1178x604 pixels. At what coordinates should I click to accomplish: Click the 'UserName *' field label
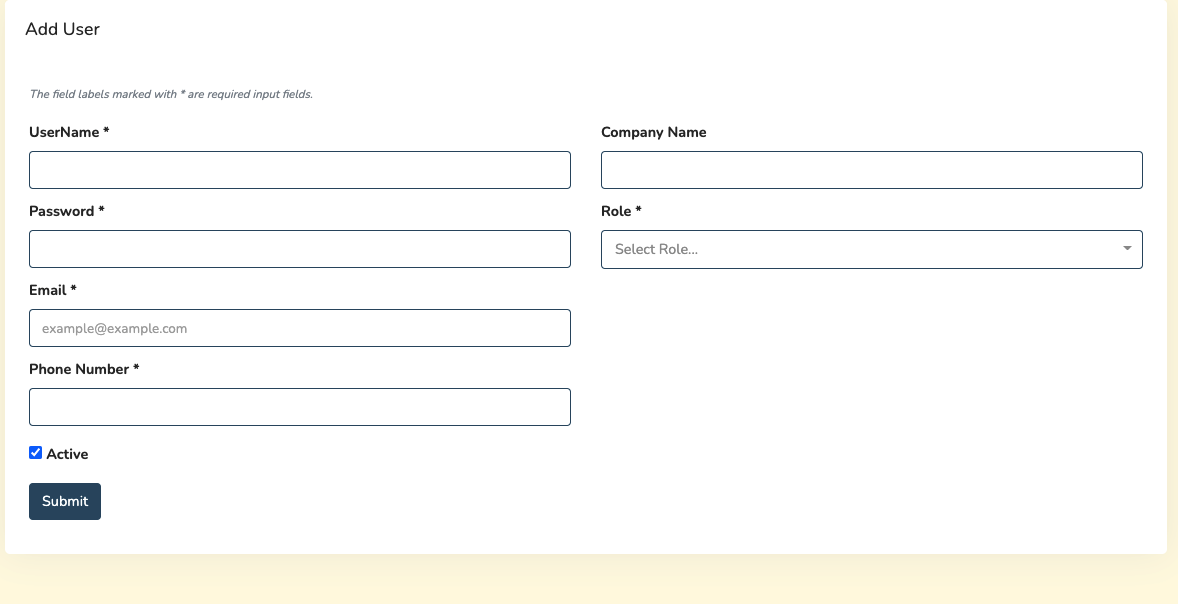69,132
